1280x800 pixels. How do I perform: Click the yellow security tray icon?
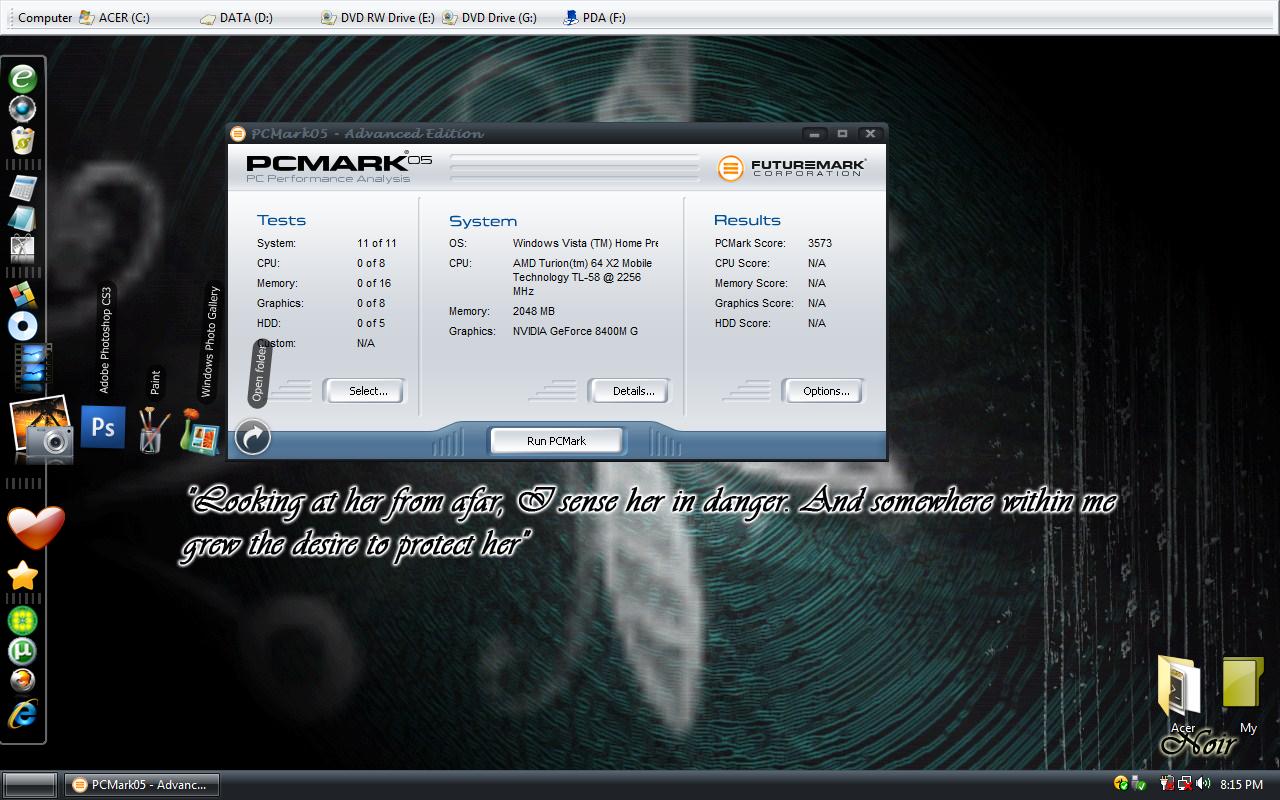[1121, 784]
